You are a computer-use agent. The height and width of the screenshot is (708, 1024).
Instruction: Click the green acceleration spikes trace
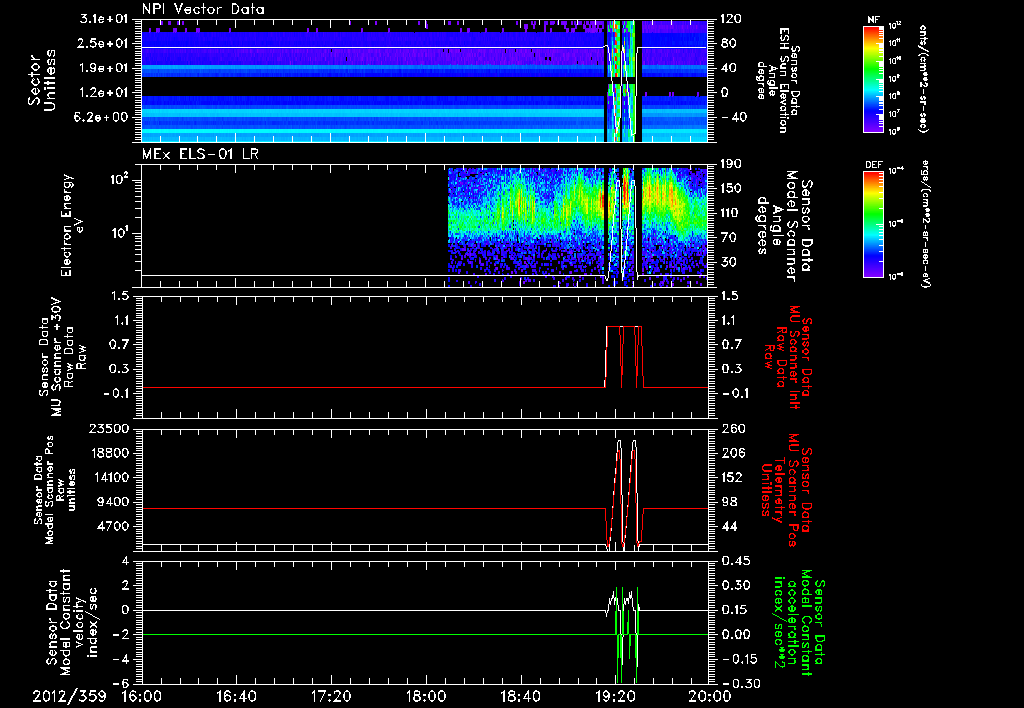point(626,634)
